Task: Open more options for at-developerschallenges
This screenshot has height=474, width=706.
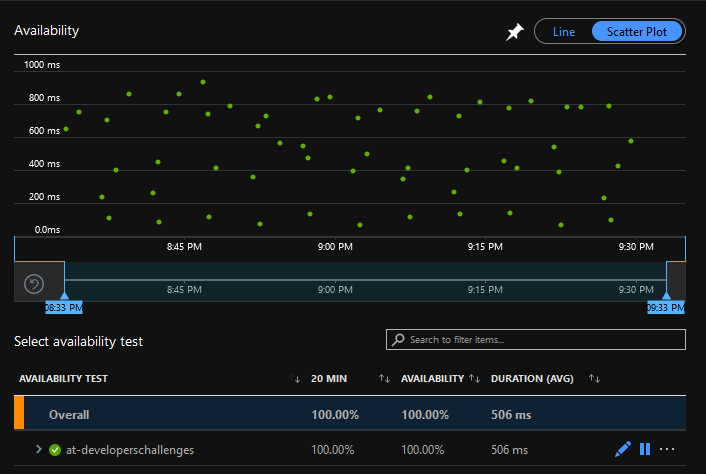Action: 667,449
